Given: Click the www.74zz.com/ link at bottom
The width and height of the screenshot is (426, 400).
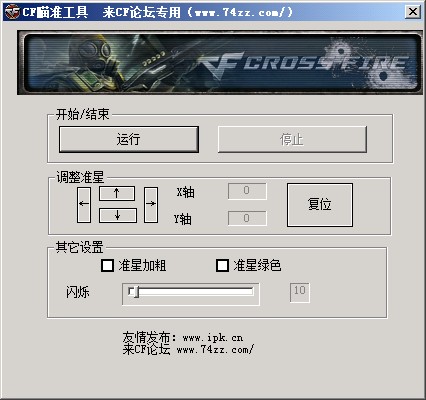Looking at the screenshot, I should [x=215, y=350].
